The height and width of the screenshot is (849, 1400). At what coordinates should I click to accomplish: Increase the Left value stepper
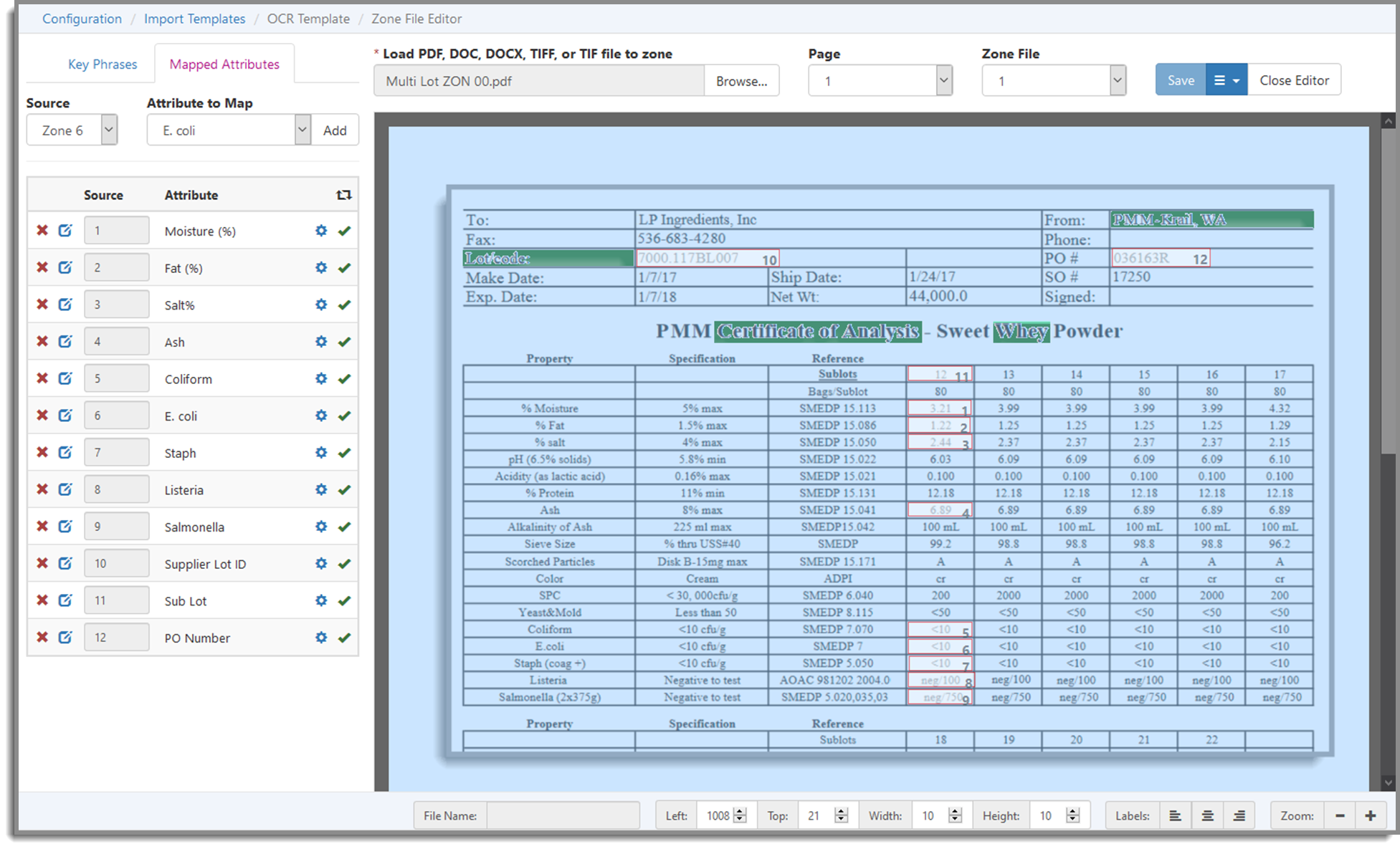pos(741,811)
